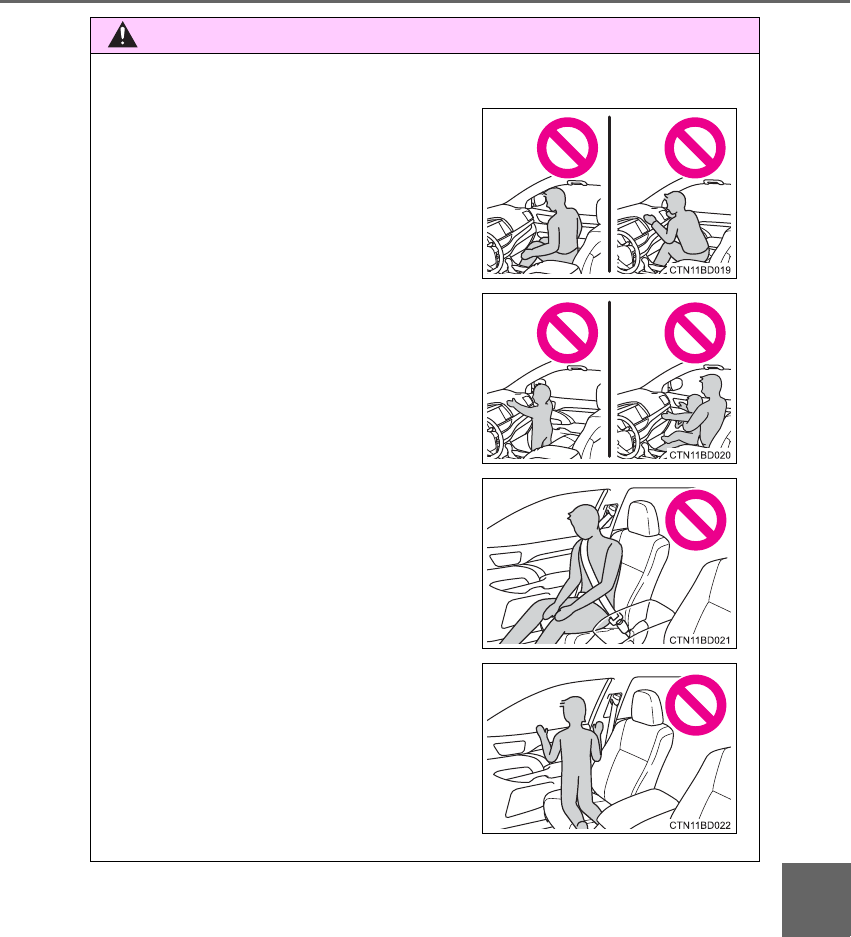Click prohibition sign above child on adult's lap

coord(694,333)
